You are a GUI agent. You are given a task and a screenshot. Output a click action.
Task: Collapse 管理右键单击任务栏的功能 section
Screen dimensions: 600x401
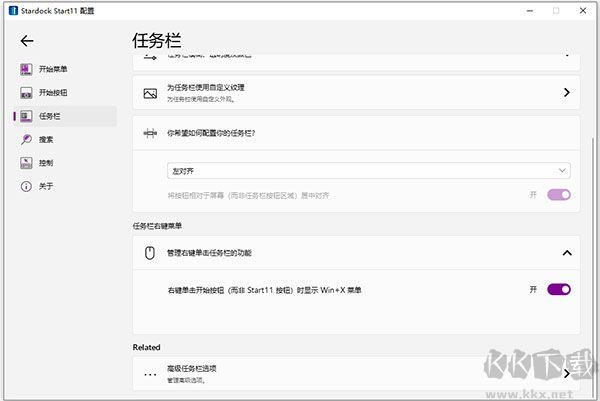coord(567,253)
